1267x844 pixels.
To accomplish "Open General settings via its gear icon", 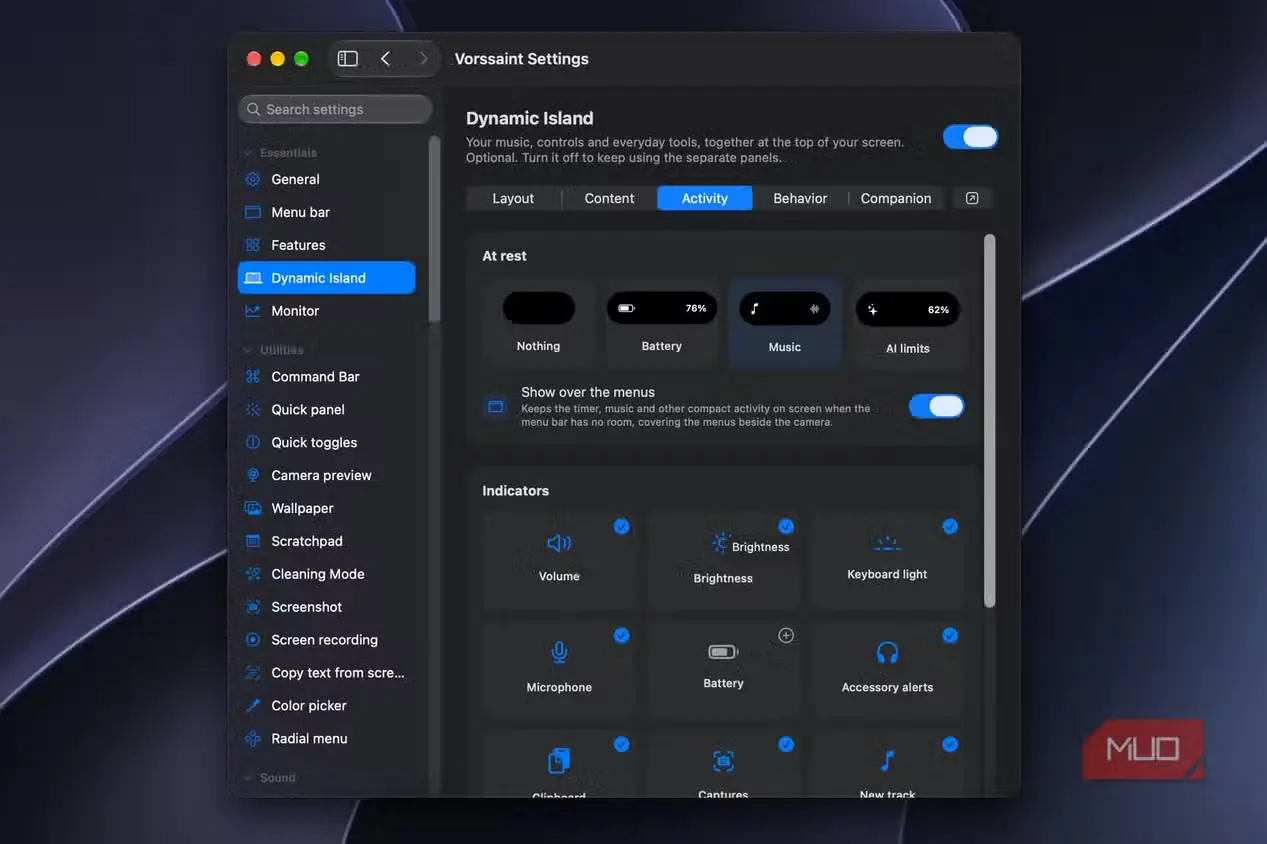I will 253,180.
